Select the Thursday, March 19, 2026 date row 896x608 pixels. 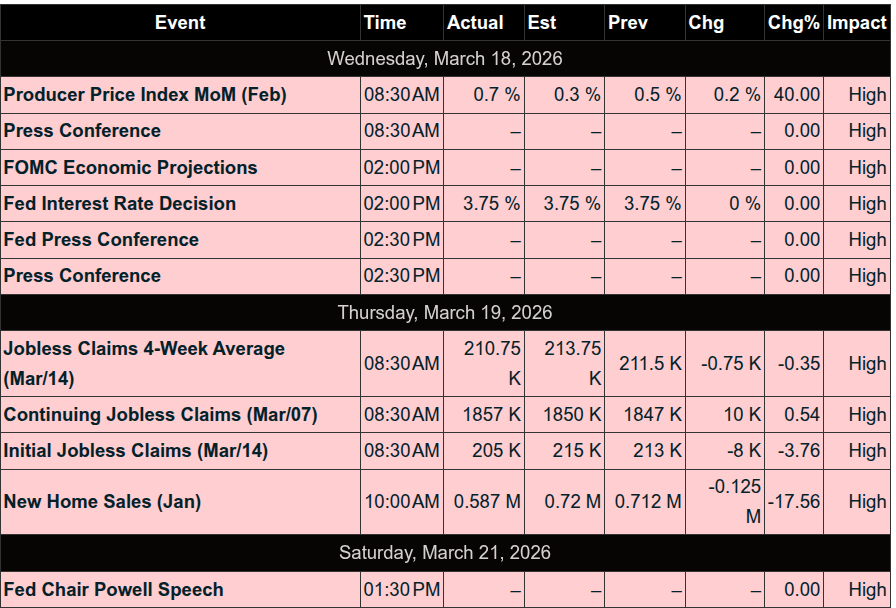pyautogui.click(x=445, y=313)
